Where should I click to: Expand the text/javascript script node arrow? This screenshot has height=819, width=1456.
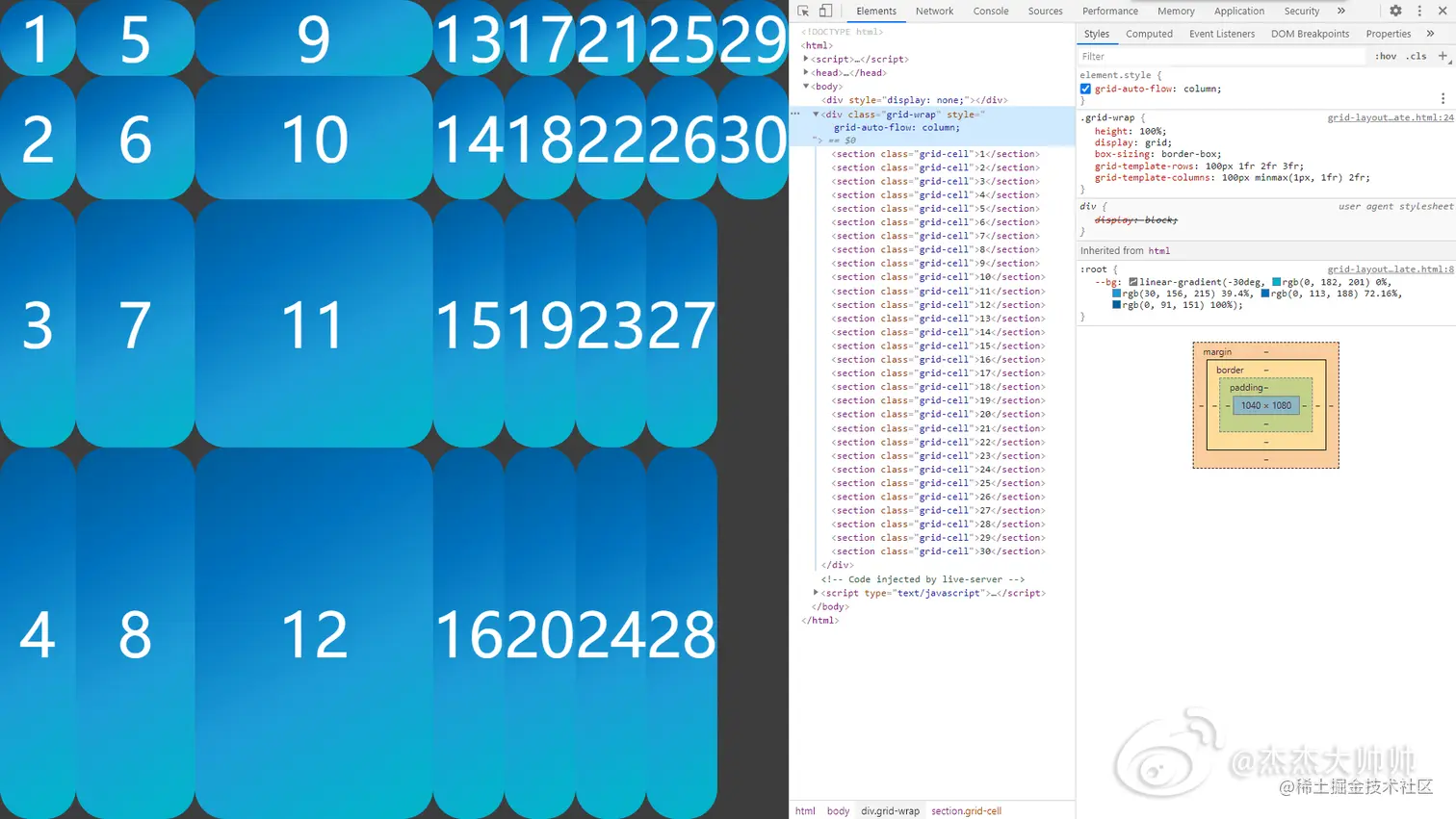816,593
